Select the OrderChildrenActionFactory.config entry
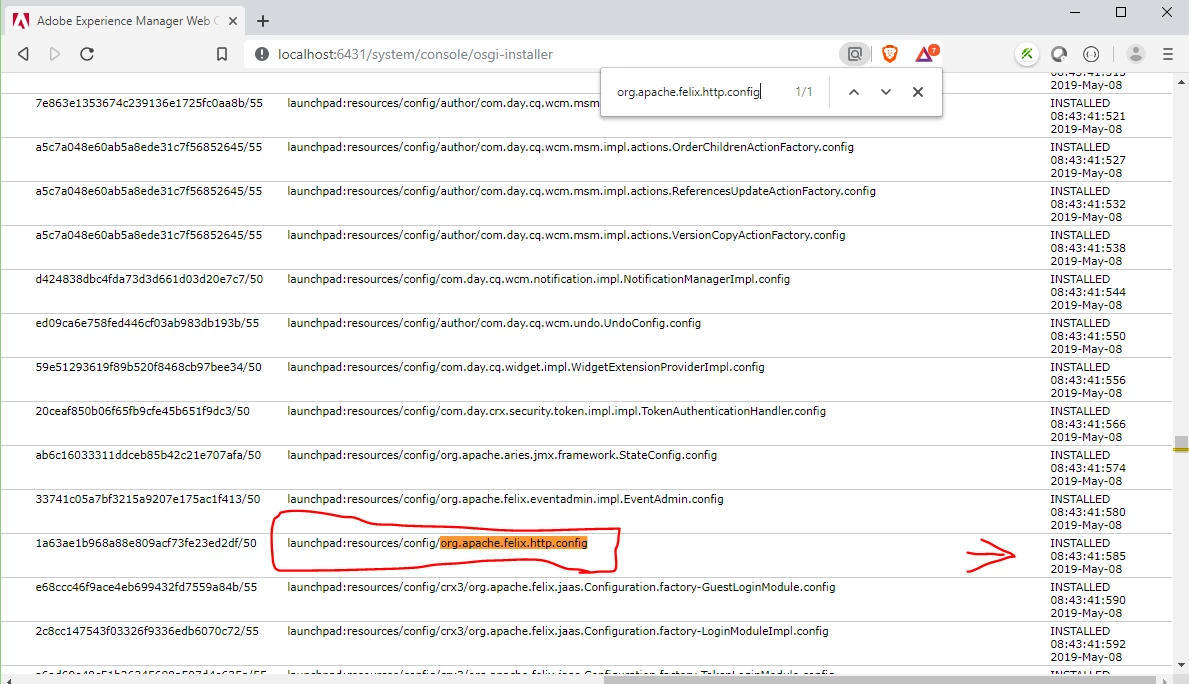The width and height of the screenshot is (1189, 684). (570, 147)
